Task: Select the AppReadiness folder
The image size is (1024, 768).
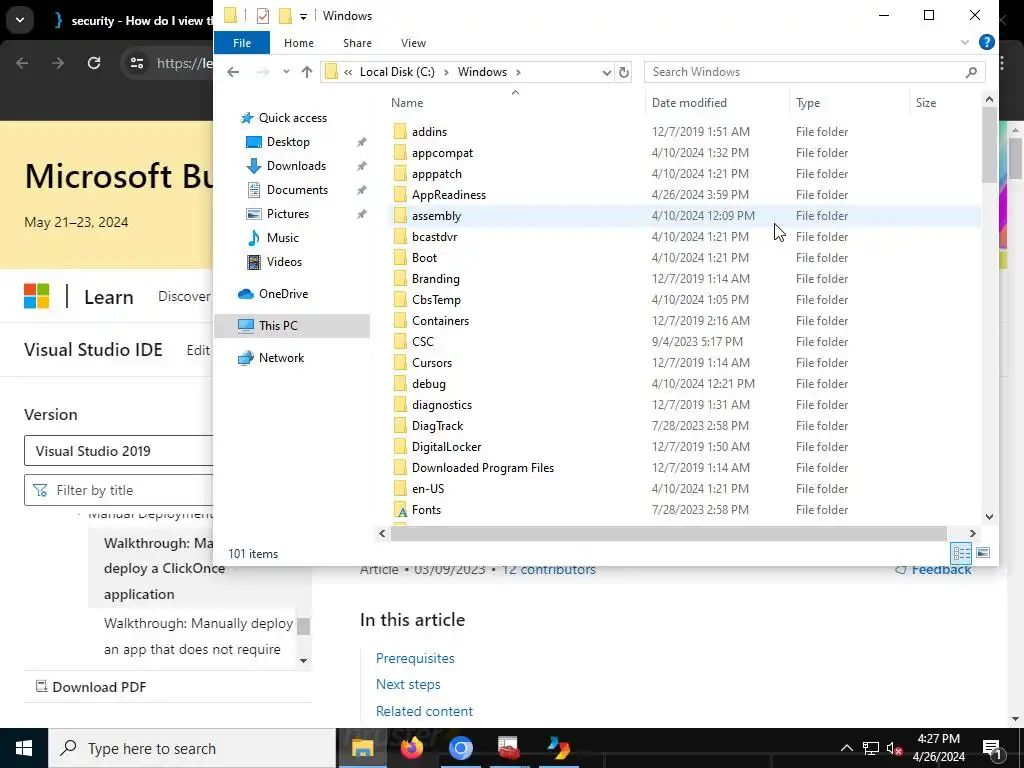Action: [449, 195]
